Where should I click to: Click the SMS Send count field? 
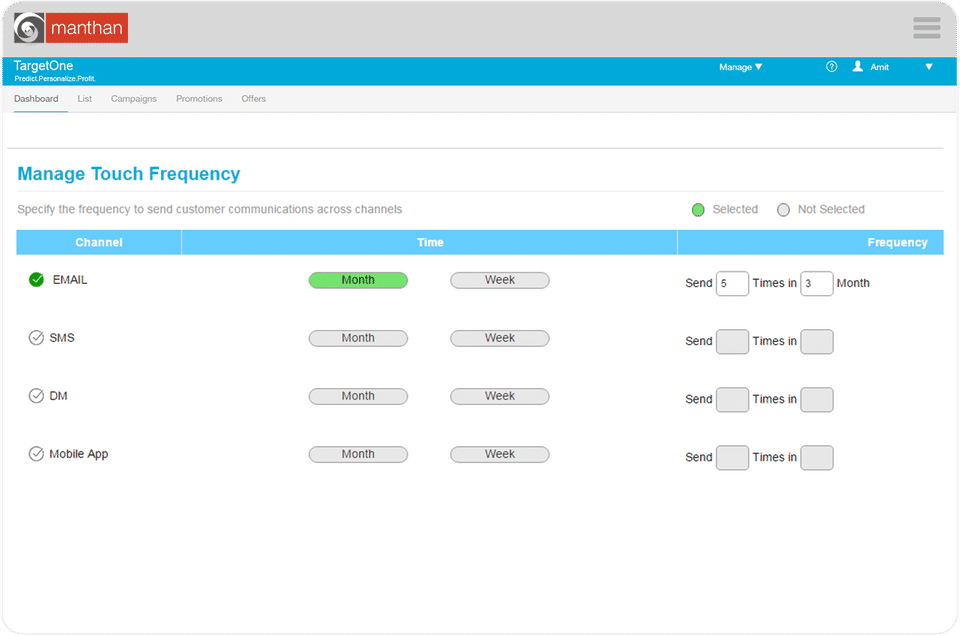(x=732, y=342)
